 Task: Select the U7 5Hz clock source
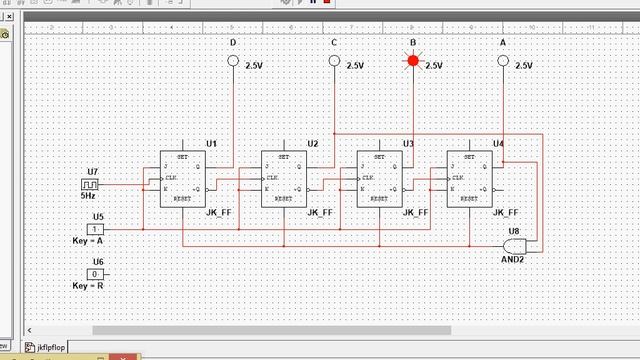(89, 184)
